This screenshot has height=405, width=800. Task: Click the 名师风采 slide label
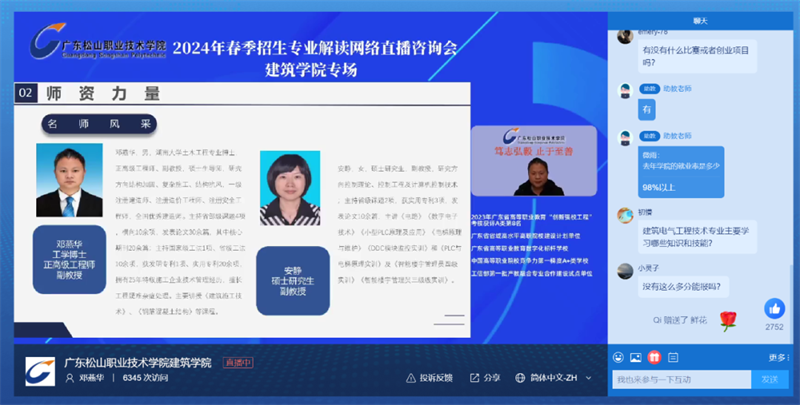pyautogui.click(x=99, y=124)
